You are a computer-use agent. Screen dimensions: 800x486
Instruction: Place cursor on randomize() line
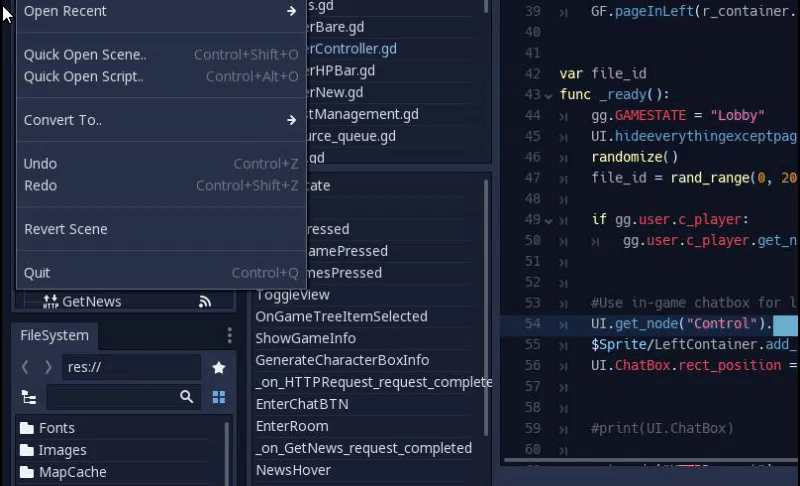pyautogui.click(x=634, y=157)
